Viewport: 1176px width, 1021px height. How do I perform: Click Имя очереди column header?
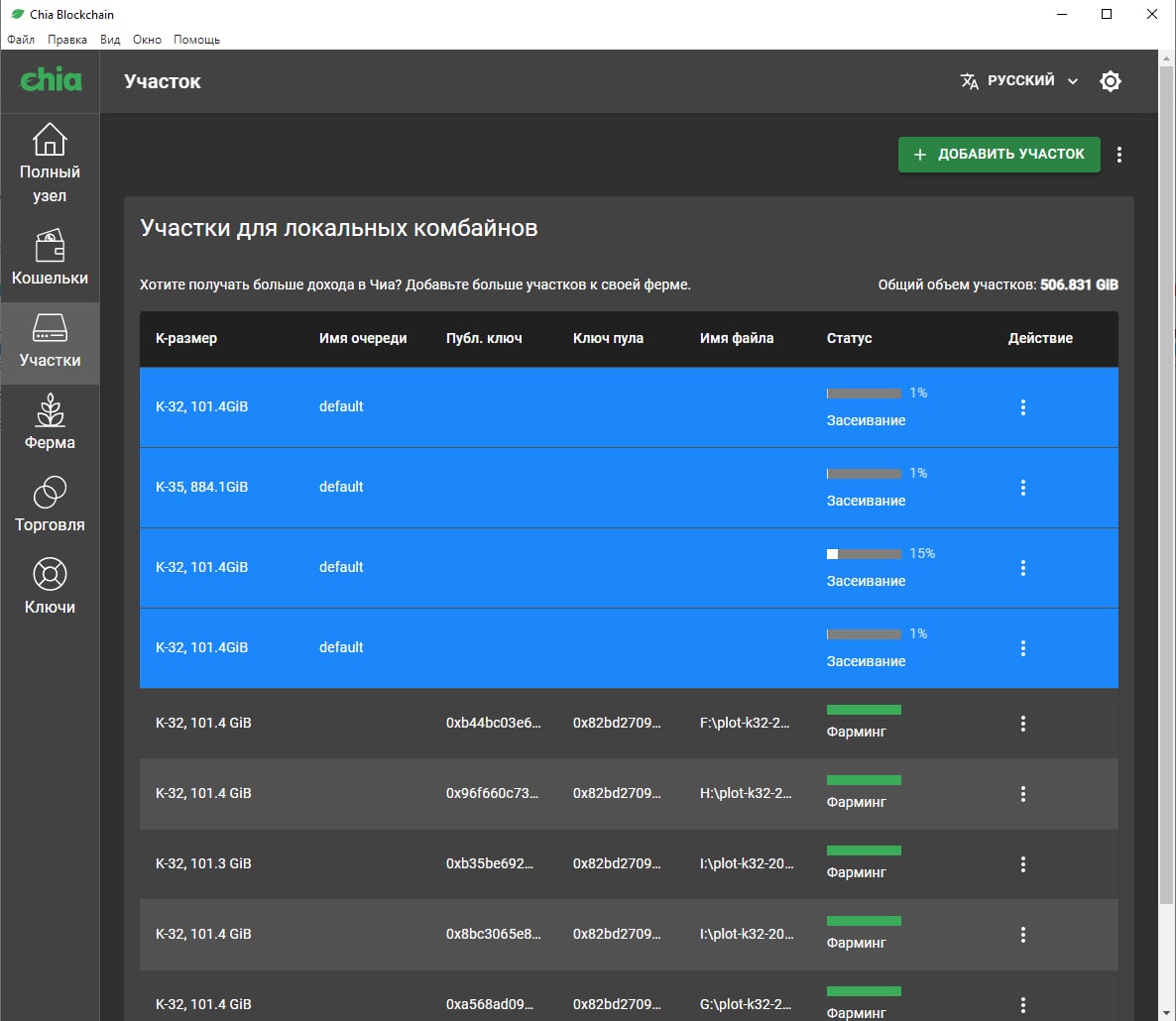click(x=363, y=338)
